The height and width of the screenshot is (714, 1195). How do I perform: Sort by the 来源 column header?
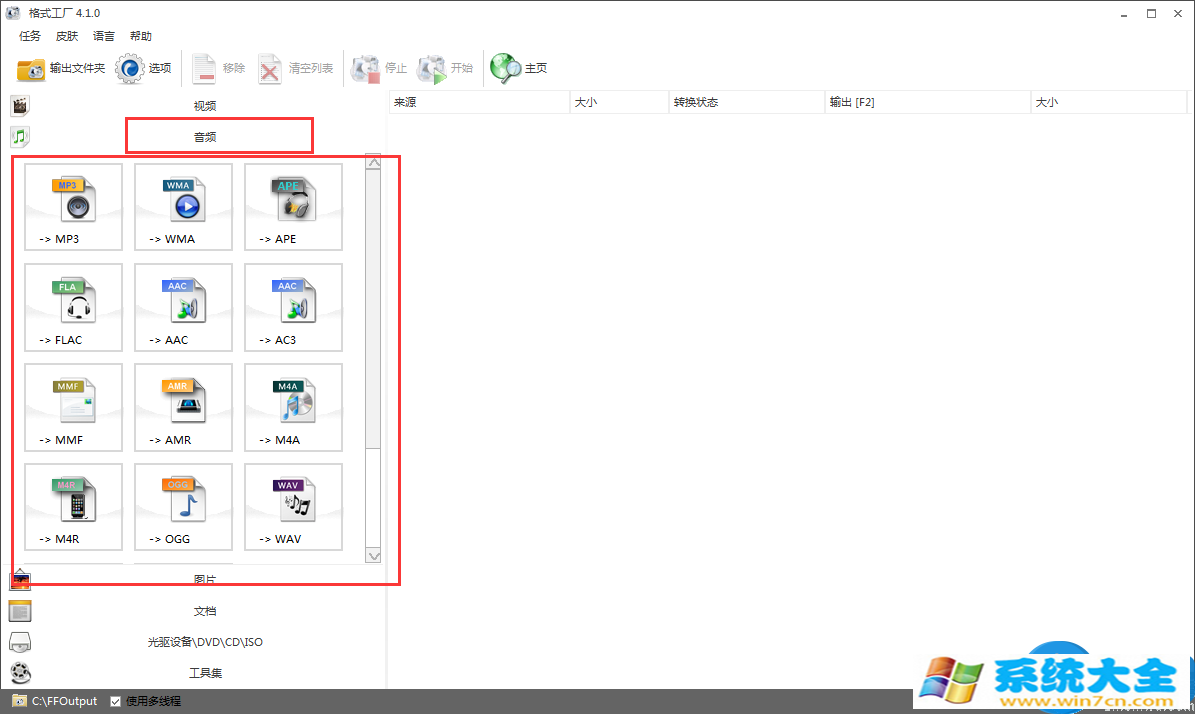(479, 102)
